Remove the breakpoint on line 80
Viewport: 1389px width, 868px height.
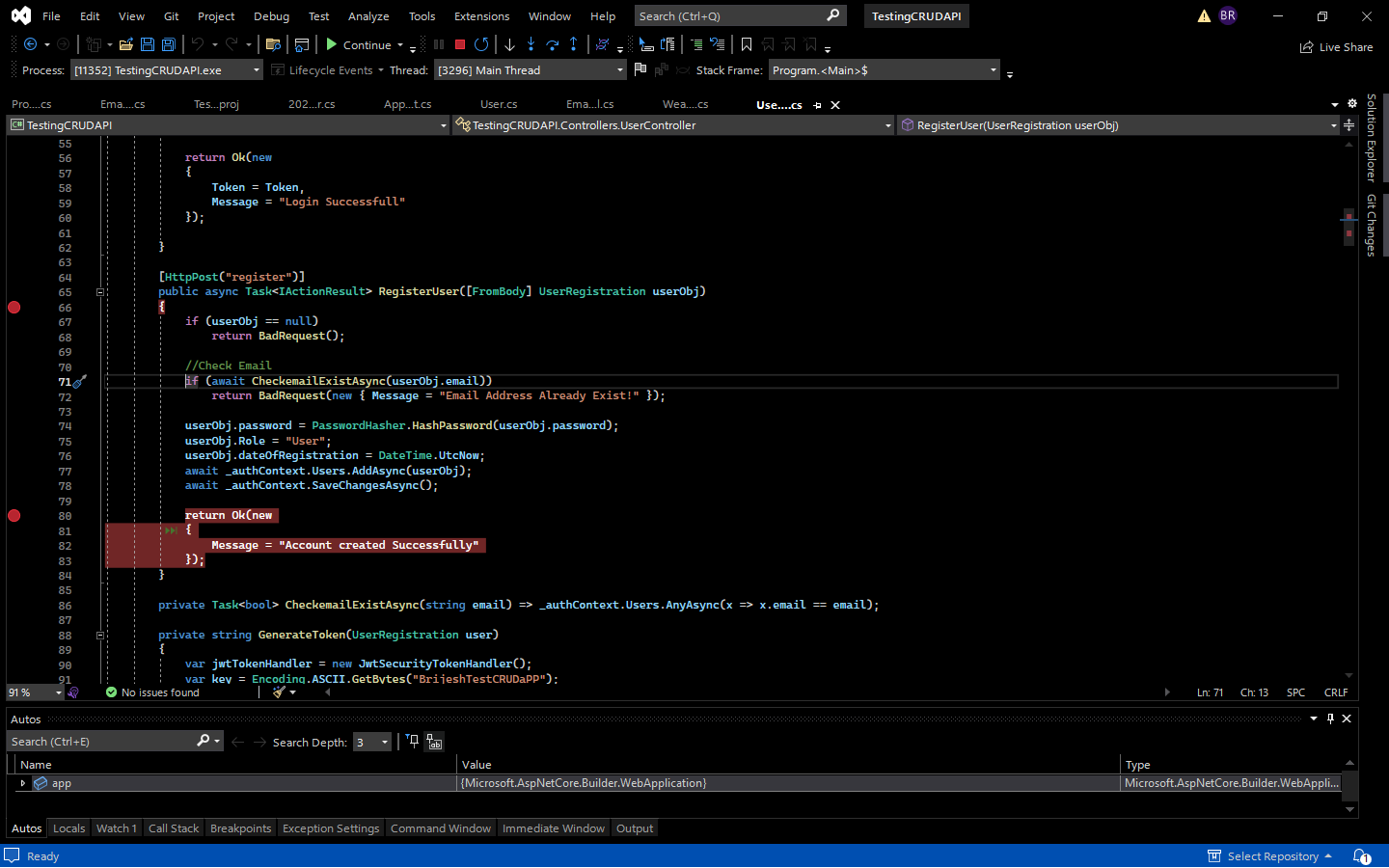pyautogui.click(x=14, y=514)
